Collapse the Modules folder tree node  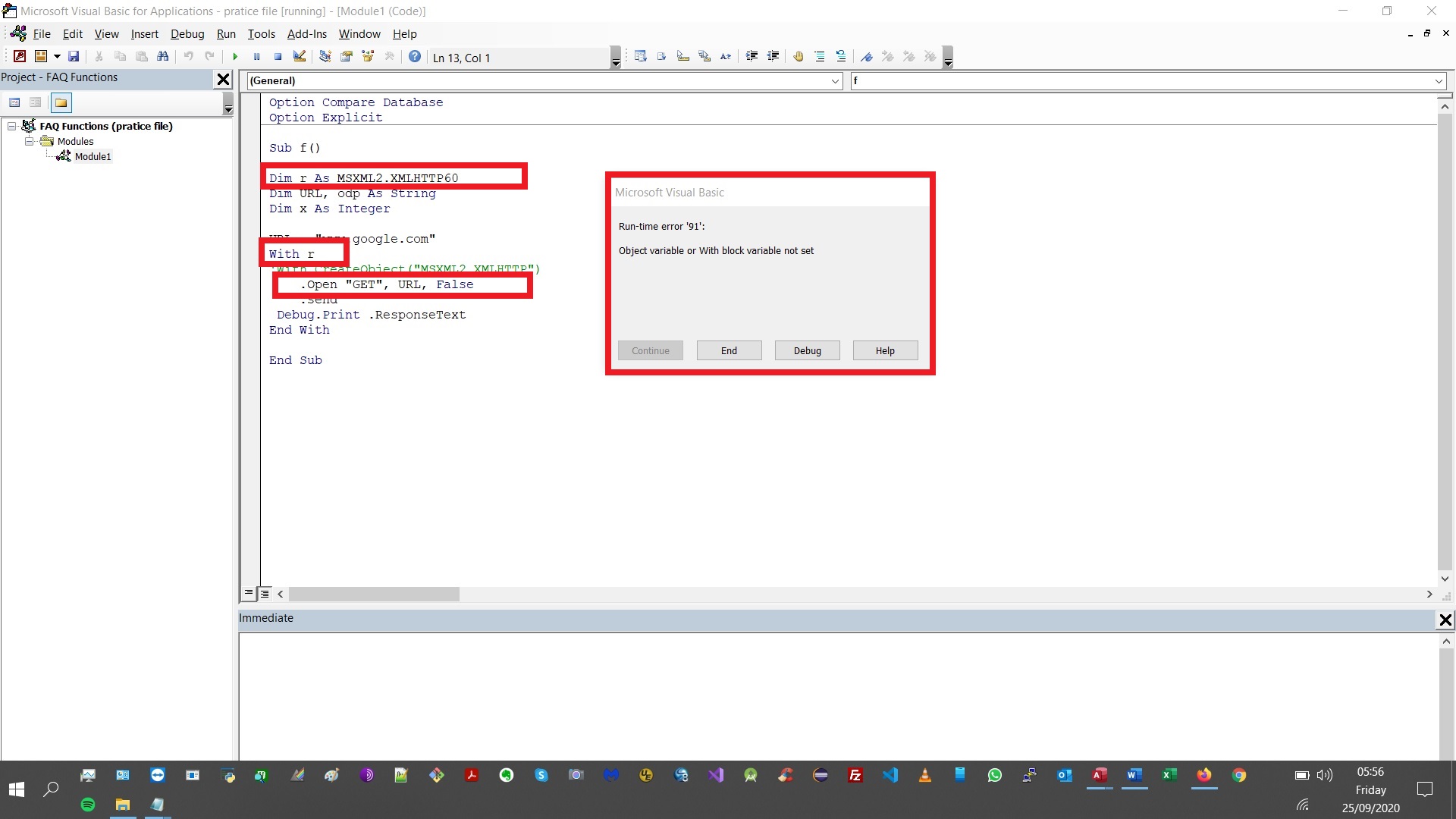(x=29, y=141)
